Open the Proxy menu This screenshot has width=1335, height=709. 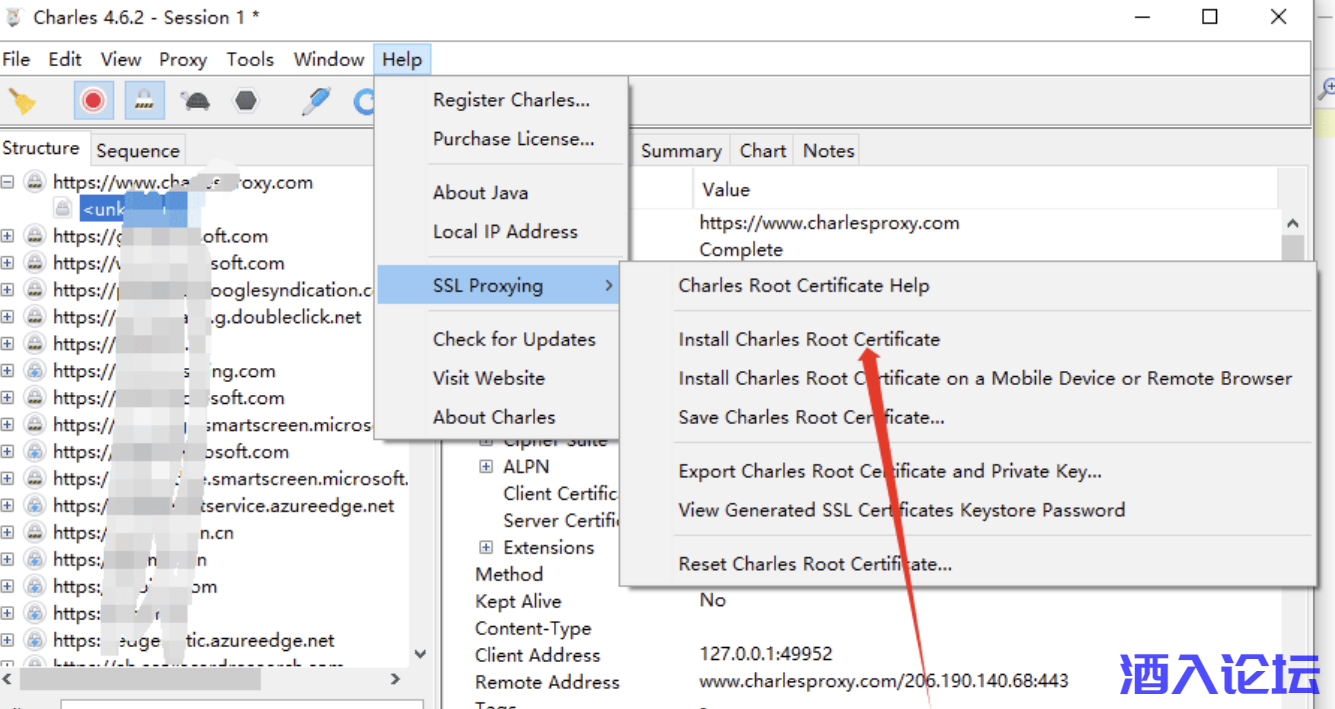click(182, 60)
